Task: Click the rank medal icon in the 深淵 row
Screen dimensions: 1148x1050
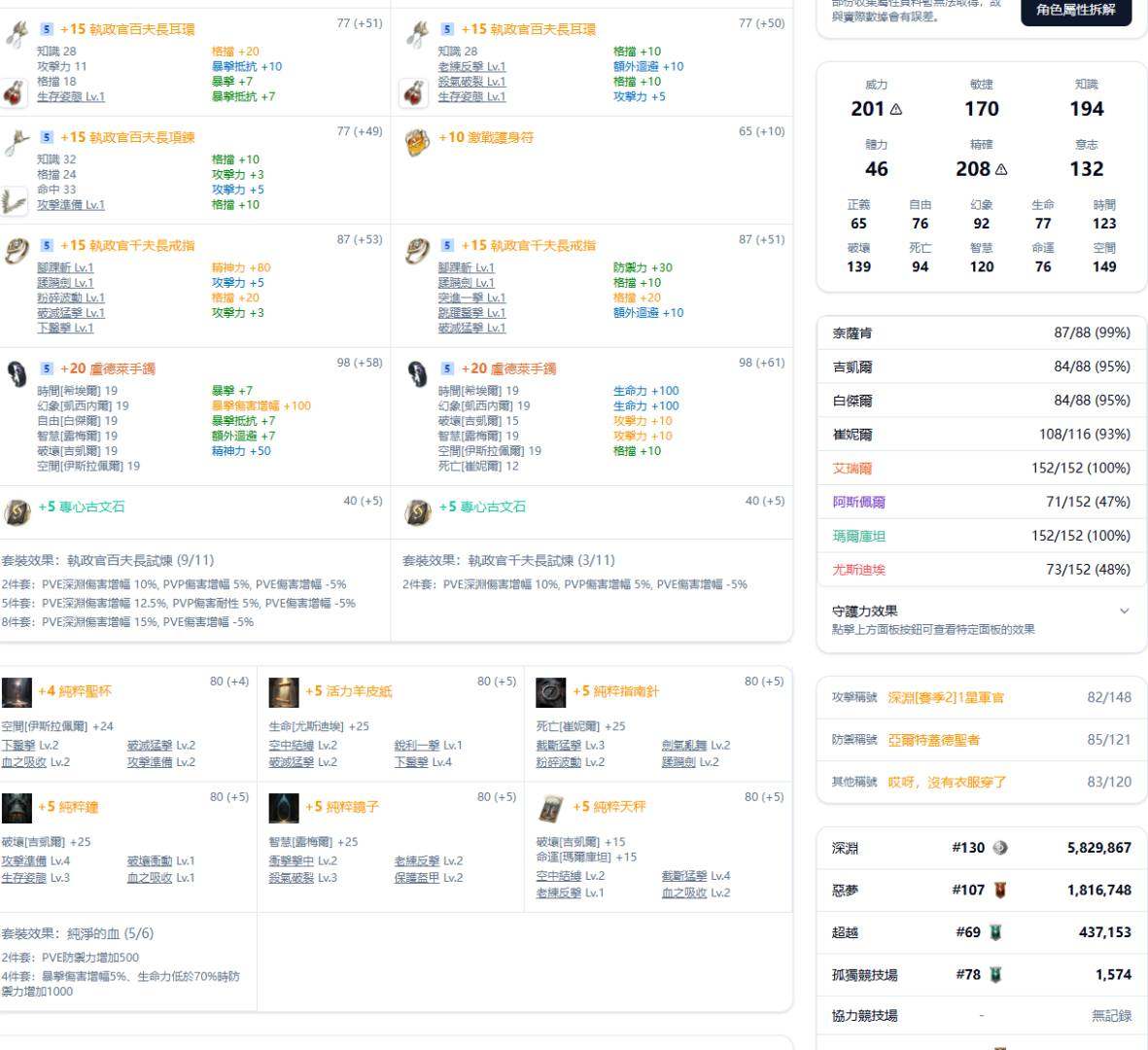Action: pyautogui.click(x=1000, y=848)
